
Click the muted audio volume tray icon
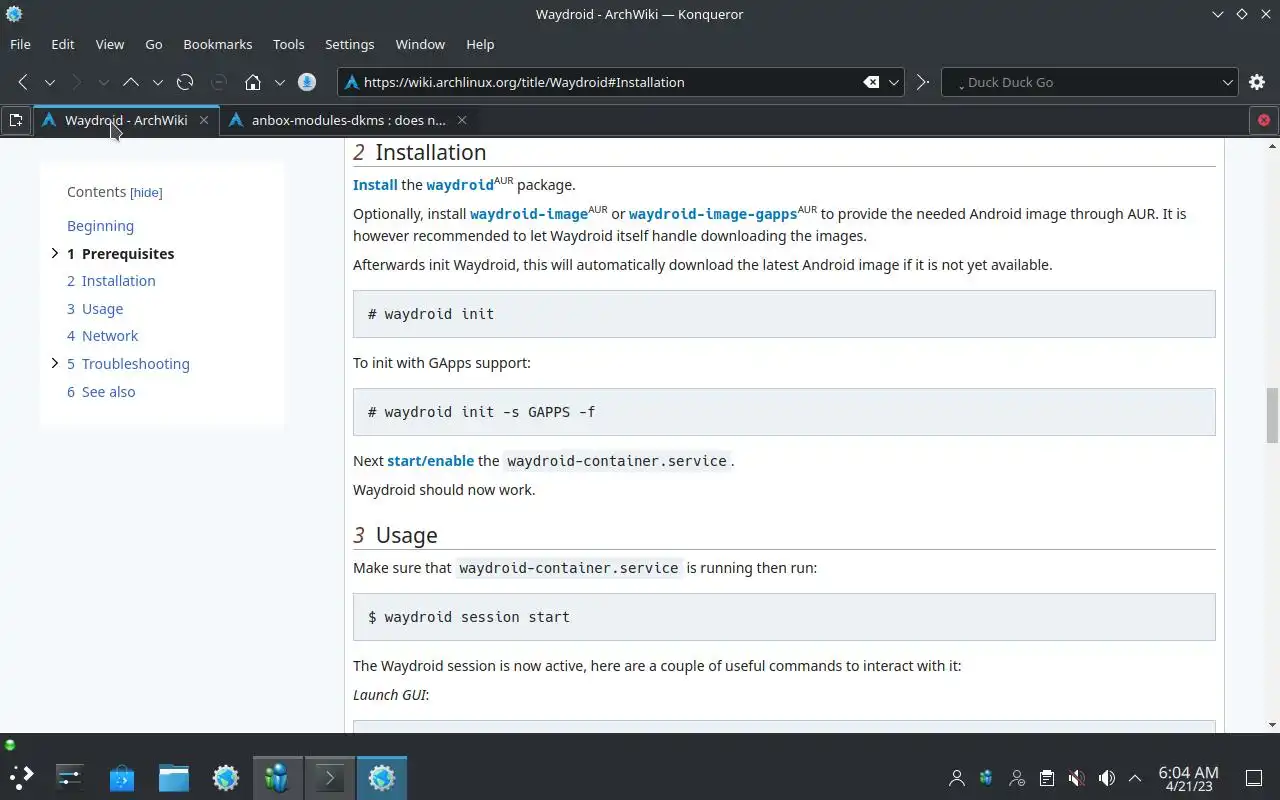click(1076, 778)
